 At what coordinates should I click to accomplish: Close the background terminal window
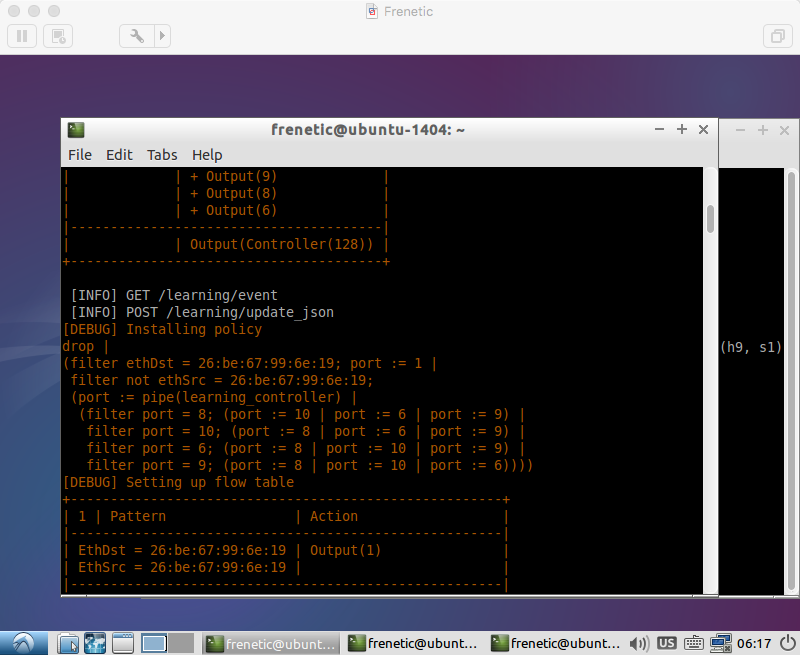coord(785,131)
